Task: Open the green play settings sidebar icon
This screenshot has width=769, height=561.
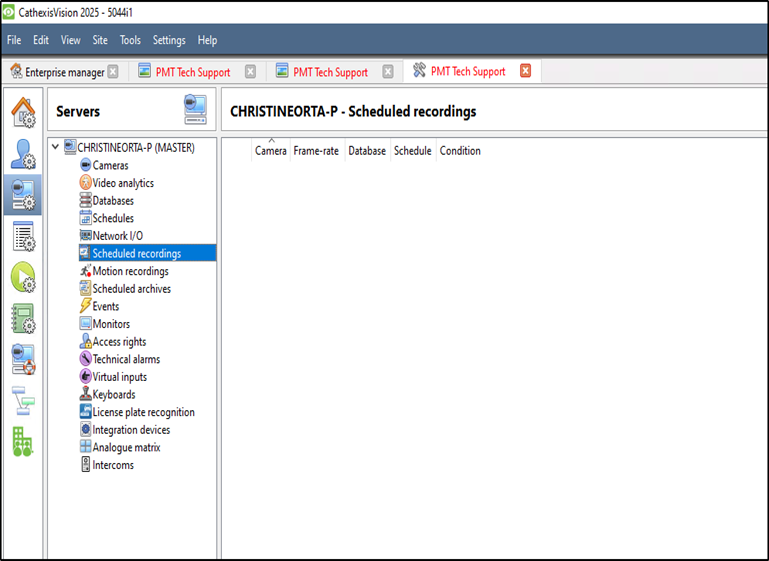Action: click(23, 277)
